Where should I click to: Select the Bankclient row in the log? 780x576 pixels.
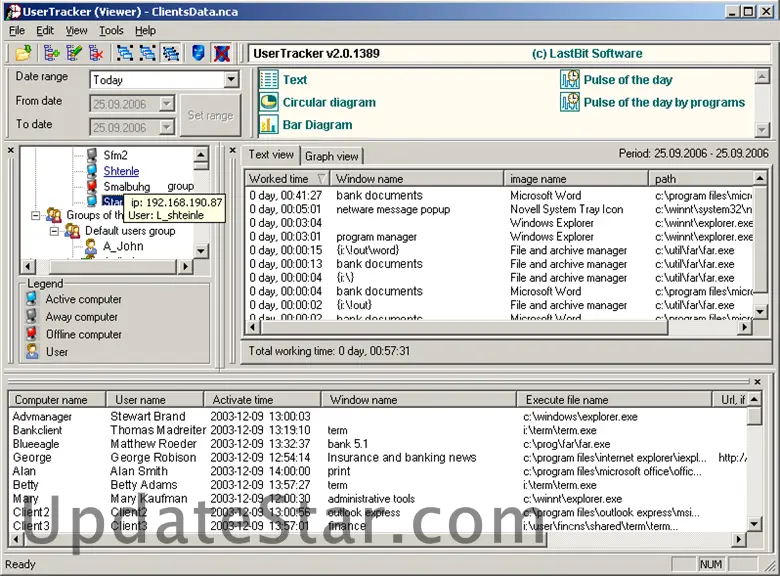click(378, 430)
